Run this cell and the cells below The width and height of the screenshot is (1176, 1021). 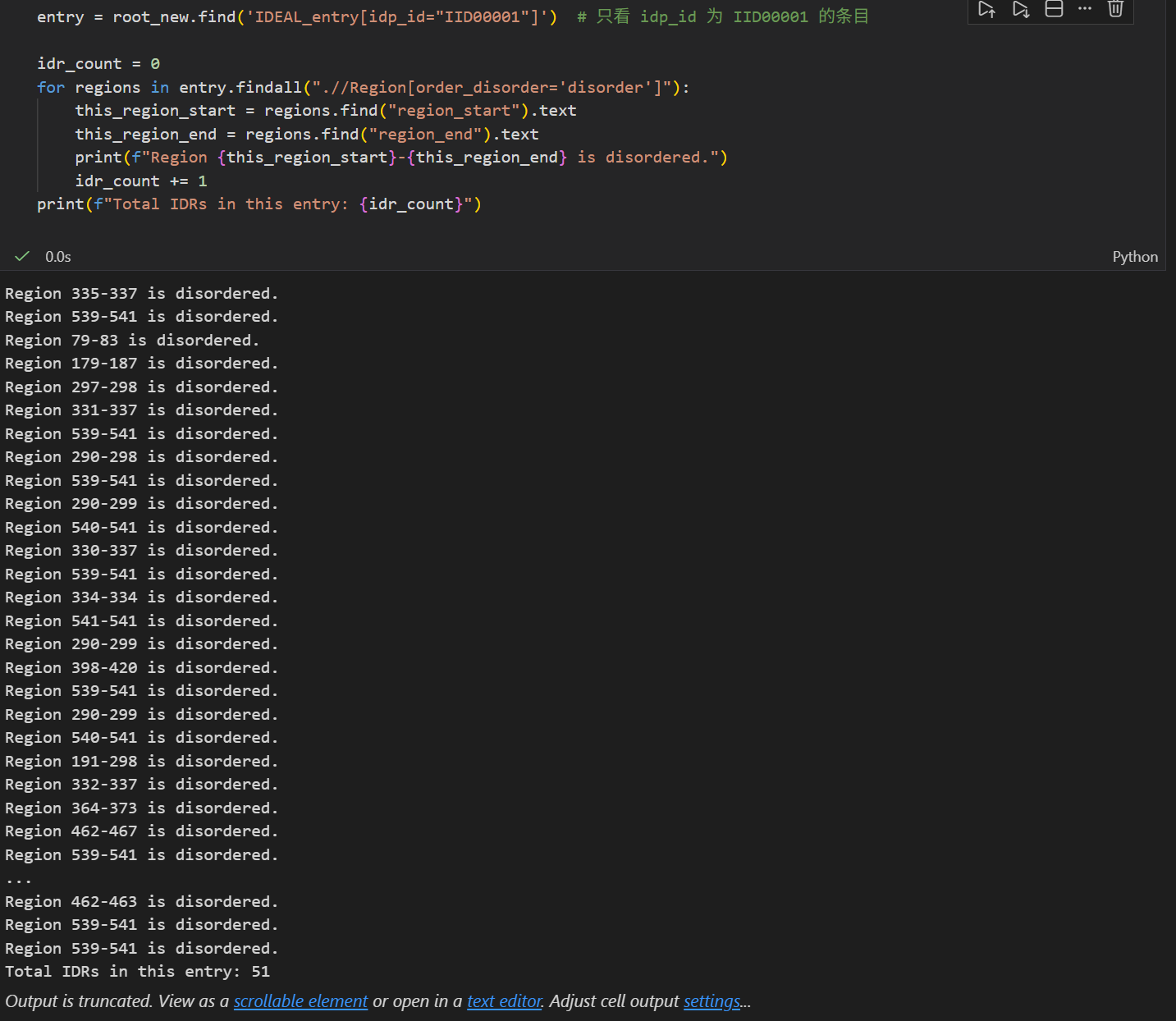click(1020, 9)
